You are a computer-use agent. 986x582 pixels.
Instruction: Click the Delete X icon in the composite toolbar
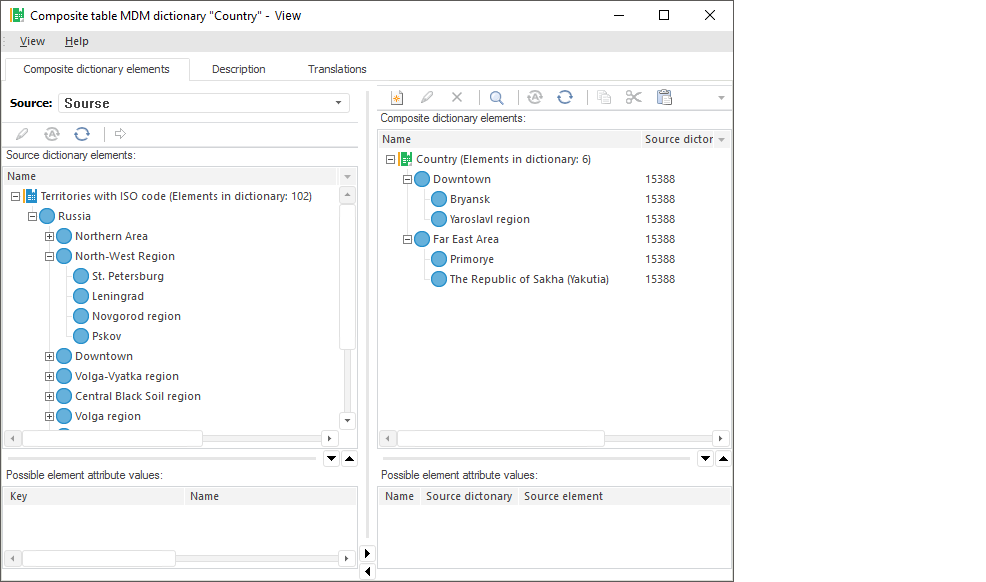[x=457, y=97]
